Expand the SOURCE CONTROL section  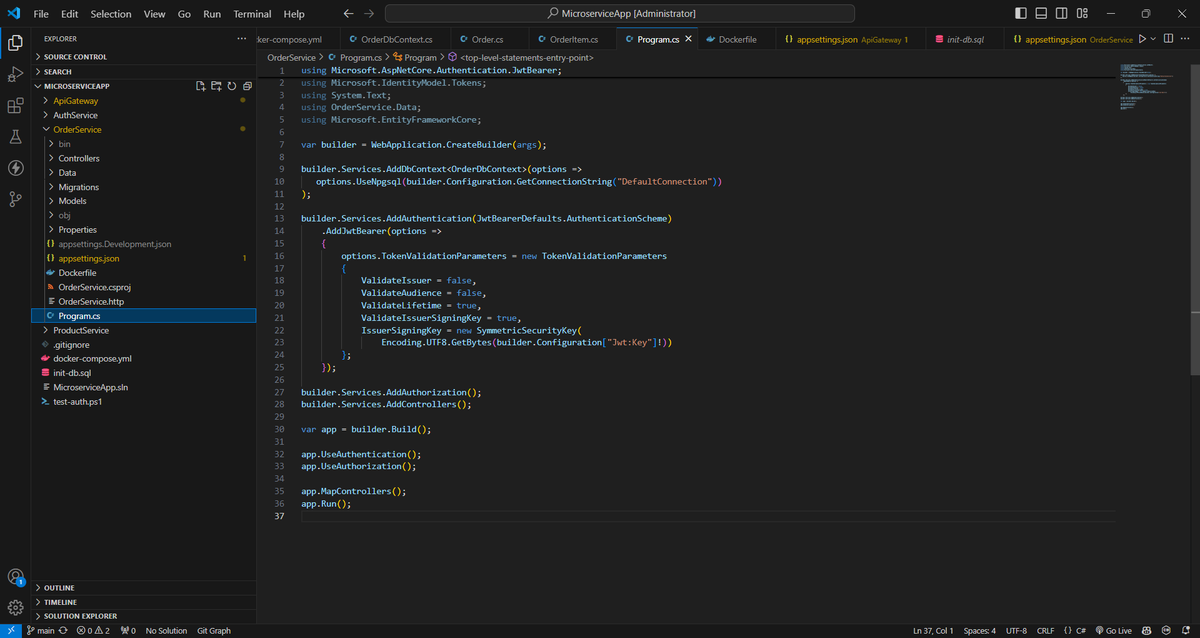pos(143,57)
